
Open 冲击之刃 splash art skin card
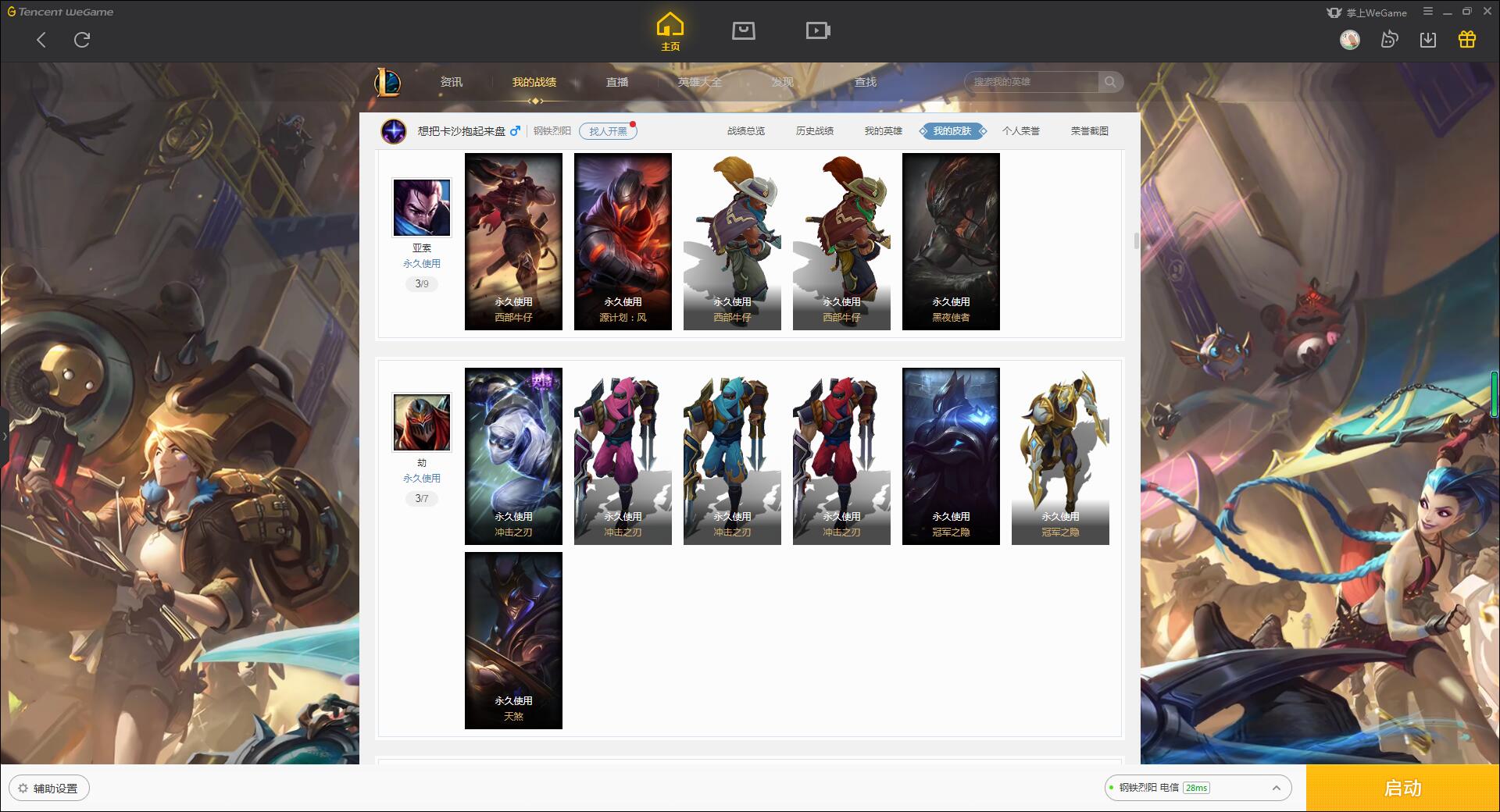point(513,456)
